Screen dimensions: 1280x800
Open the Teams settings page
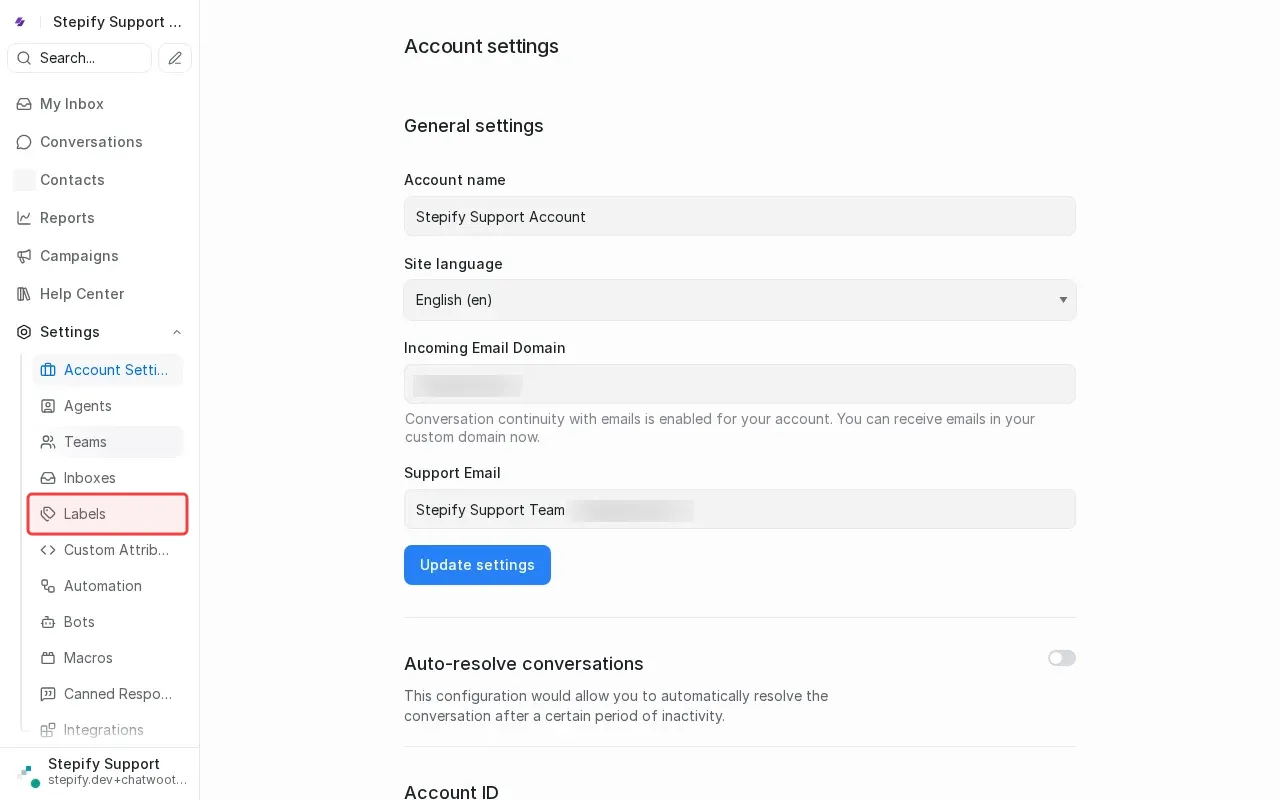[x=85, y=442]
